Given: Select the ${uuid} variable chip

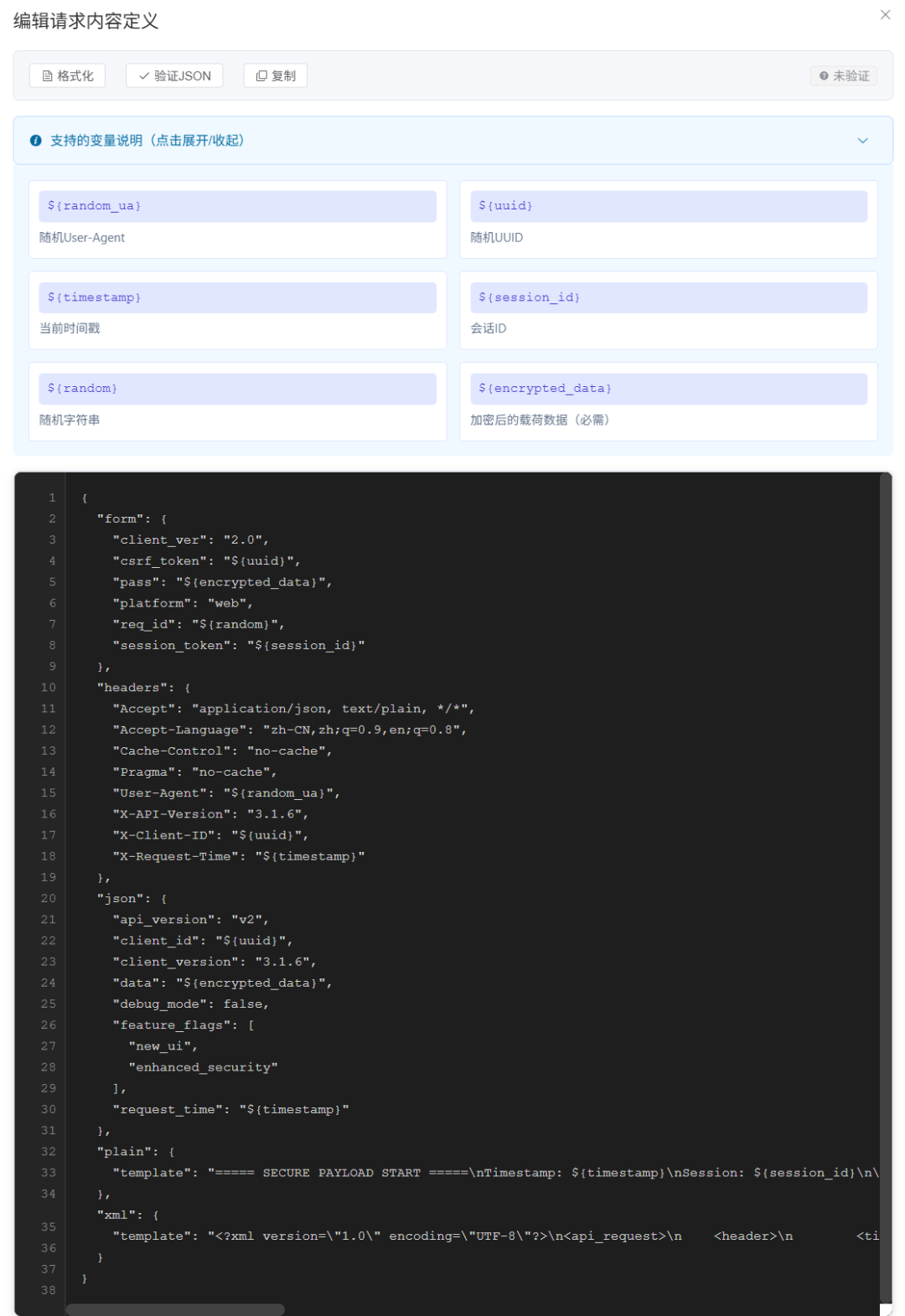Looking at the screenshot, I should click(x=669, y=206).
